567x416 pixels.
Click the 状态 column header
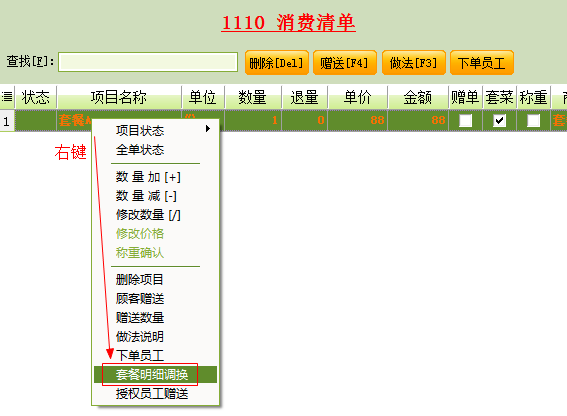[x=35, y=97]
